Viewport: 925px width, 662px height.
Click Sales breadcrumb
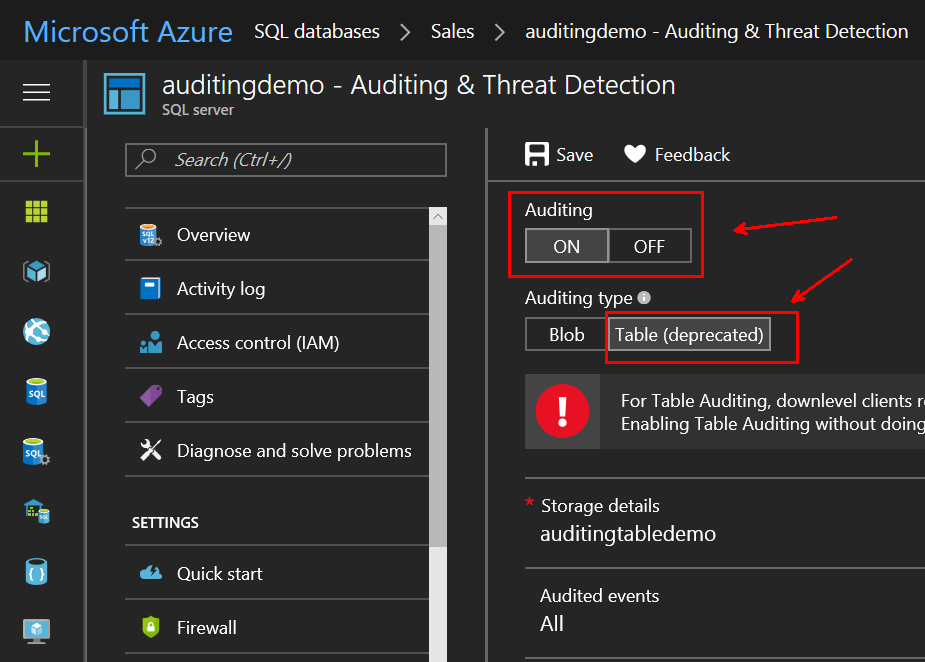[x=452, y=31]
